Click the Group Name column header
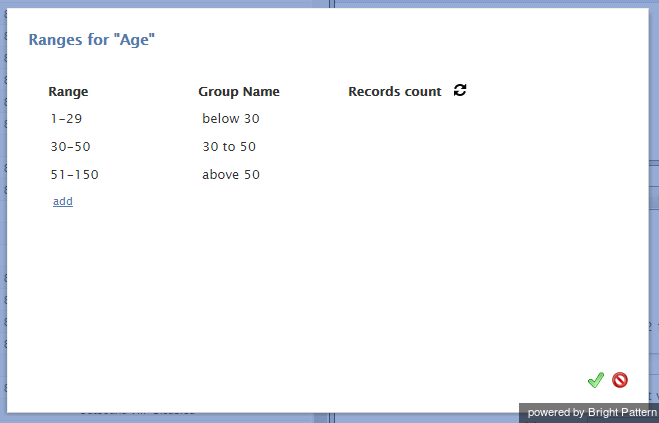Screen dimensions: 659x423 point(239,92)
